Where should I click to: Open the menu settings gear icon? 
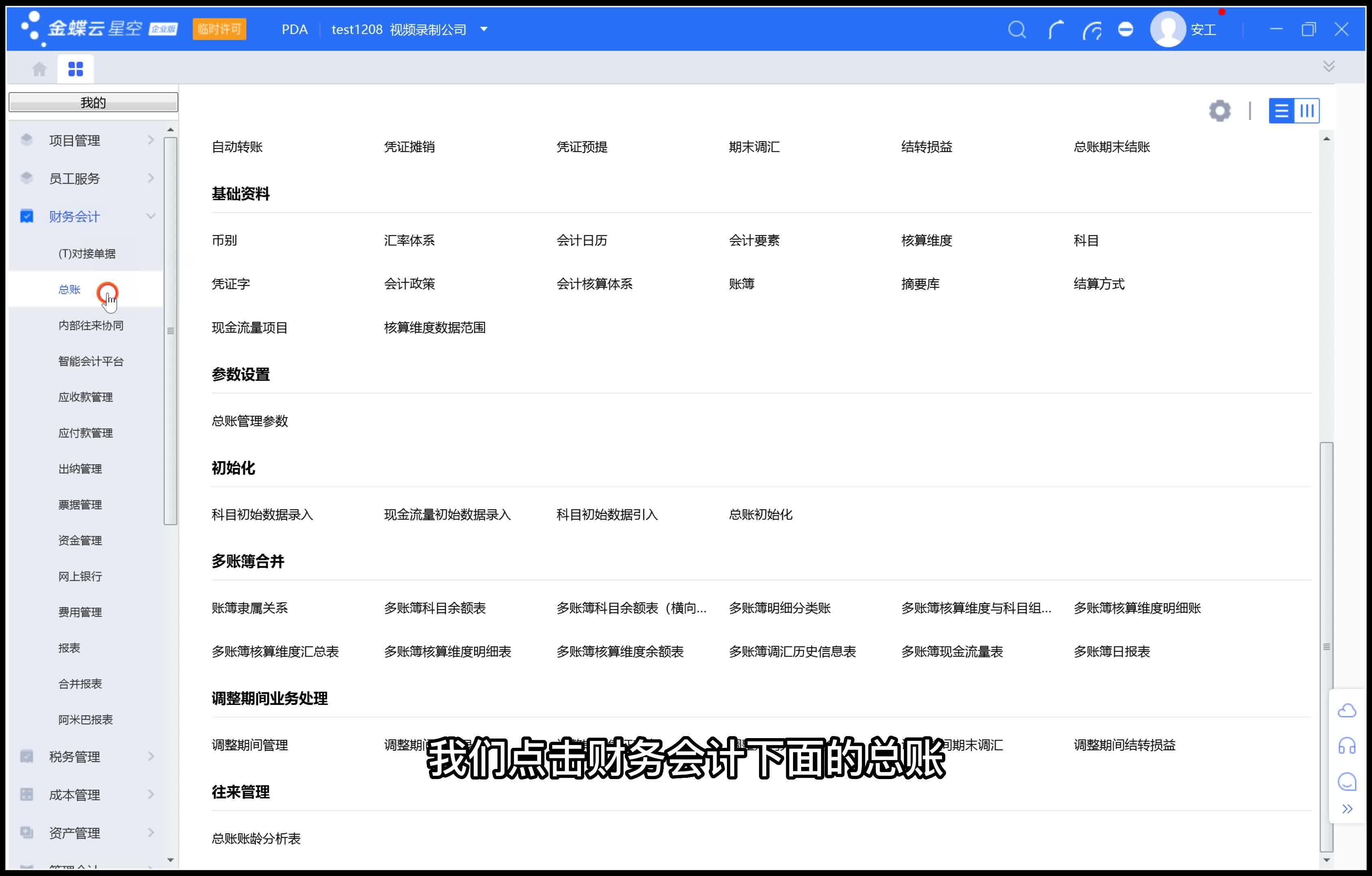tap(1220, 111)
